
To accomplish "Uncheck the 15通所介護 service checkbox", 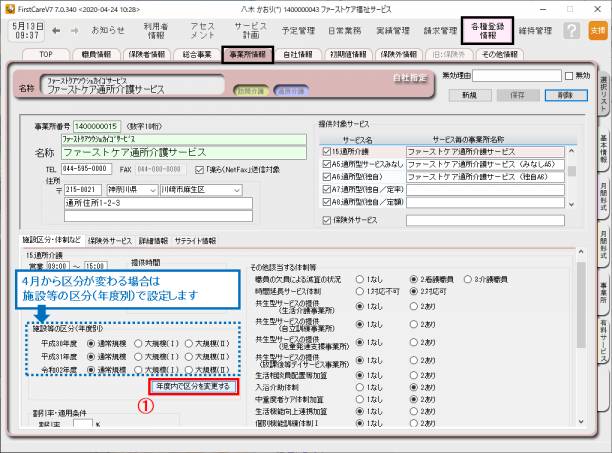I will [x=326, y=151].
